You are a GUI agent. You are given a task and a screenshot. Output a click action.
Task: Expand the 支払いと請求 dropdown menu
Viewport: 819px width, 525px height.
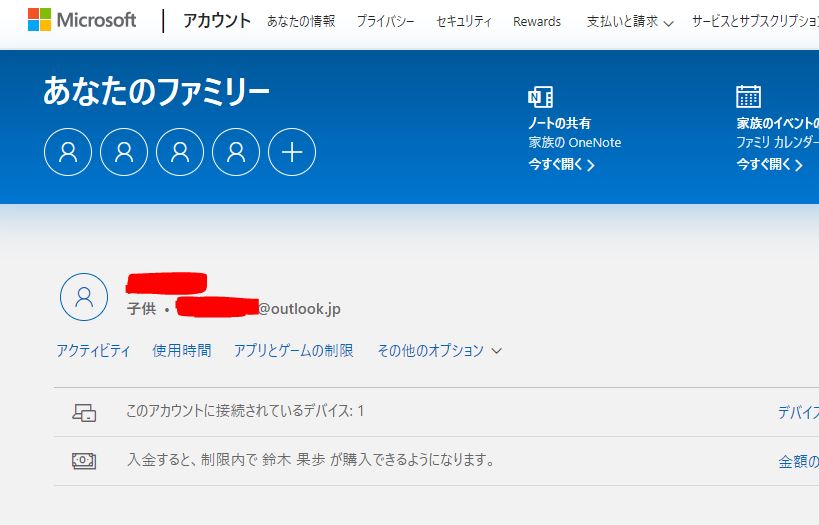pyautogui.click(x=630, y=21)
